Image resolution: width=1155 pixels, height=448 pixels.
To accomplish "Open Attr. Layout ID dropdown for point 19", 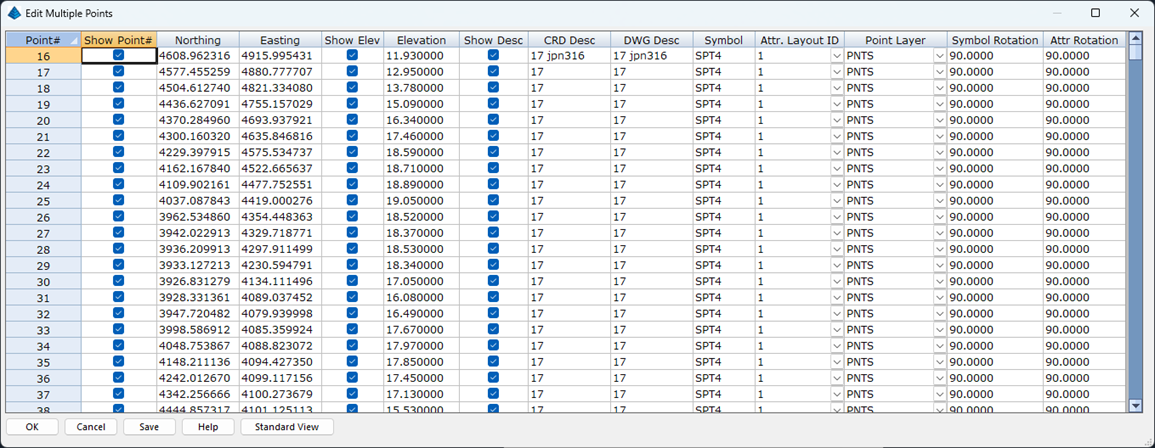I will 836,104.
